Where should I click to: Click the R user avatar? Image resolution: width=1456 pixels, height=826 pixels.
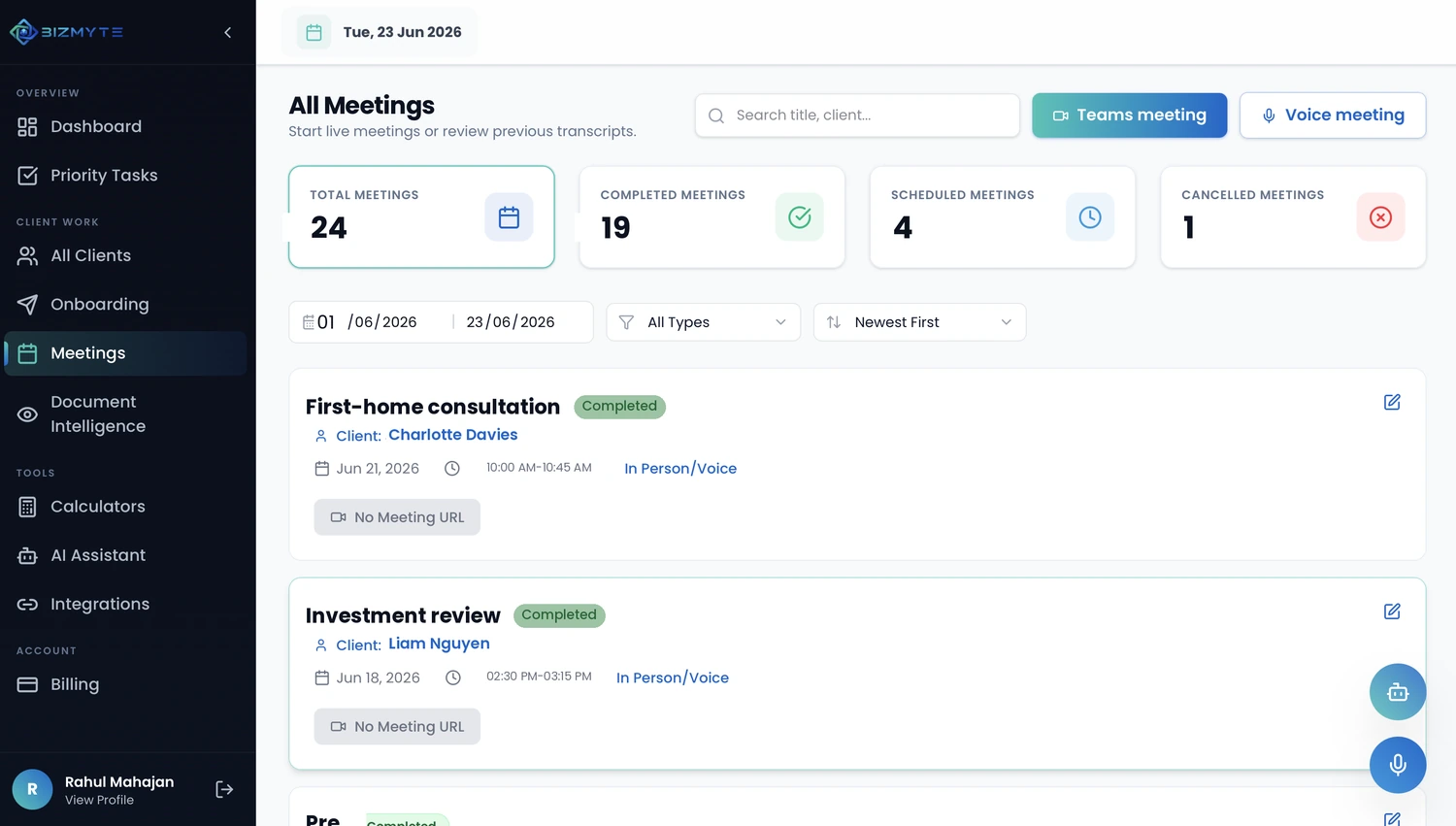point(32,789)
